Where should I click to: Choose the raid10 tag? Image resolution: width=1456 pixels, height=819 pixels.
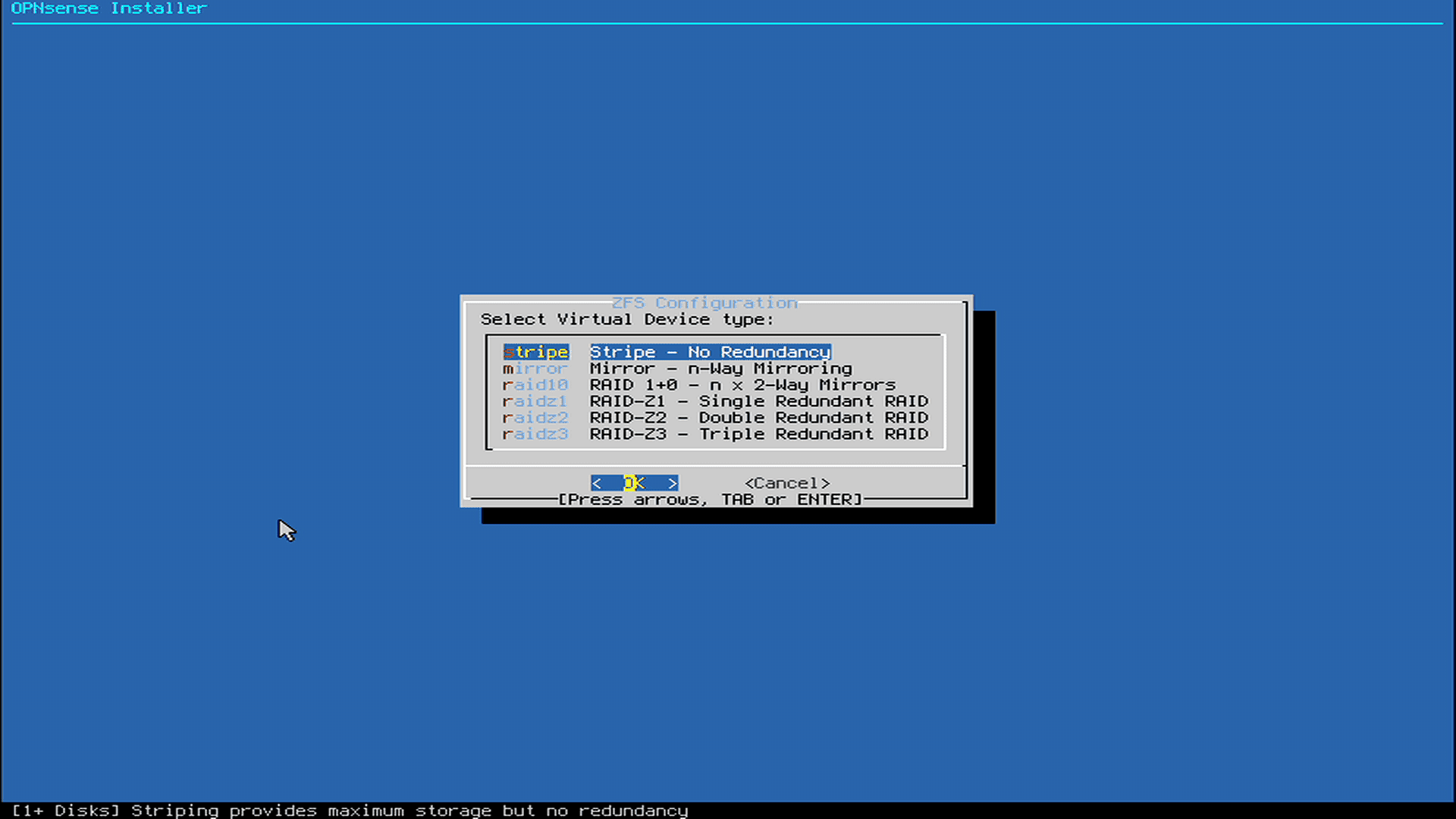pos(535,385)
